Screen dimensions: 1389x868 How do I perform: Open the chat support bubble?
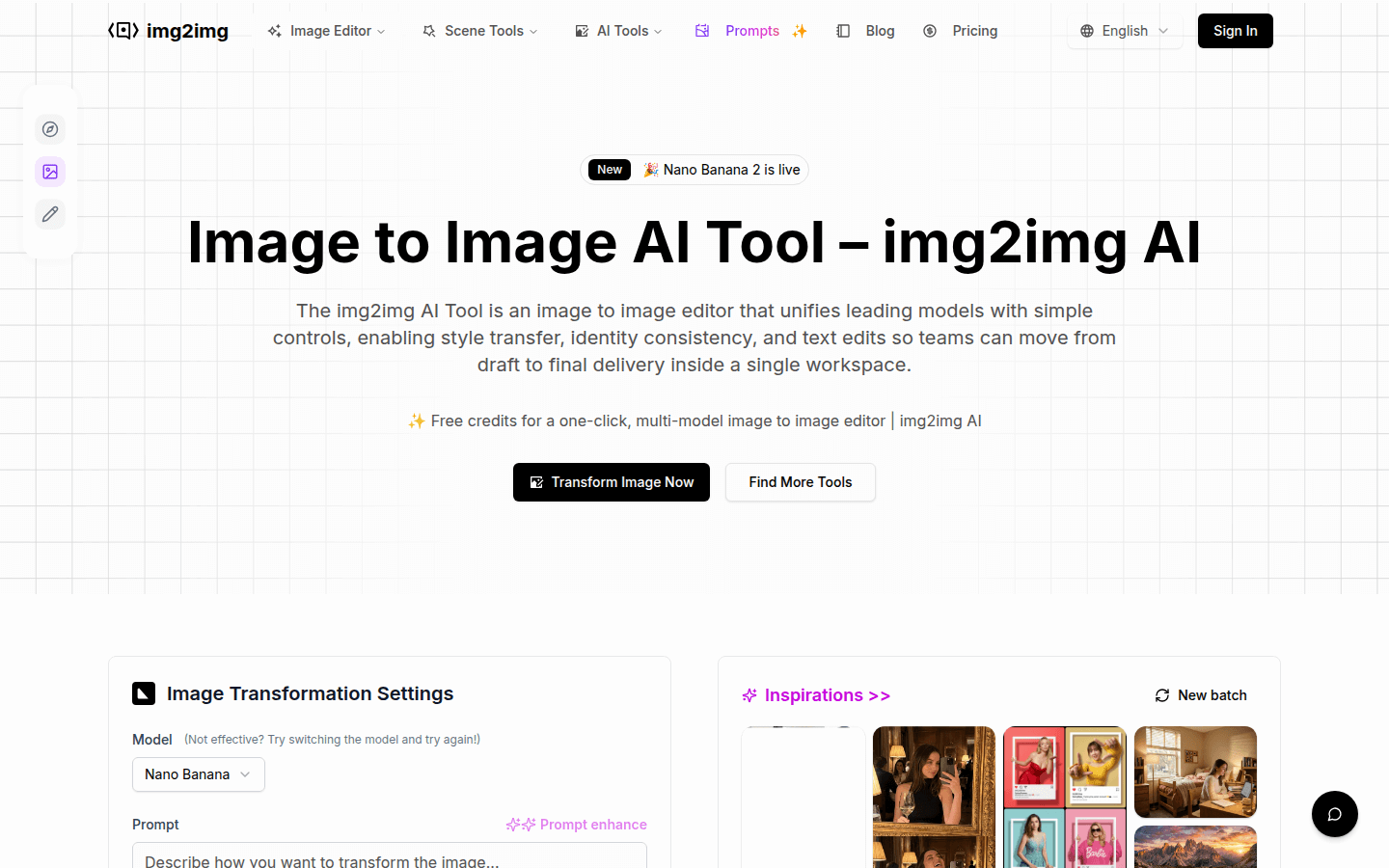pyautogui.click(x=1334, y=814)
